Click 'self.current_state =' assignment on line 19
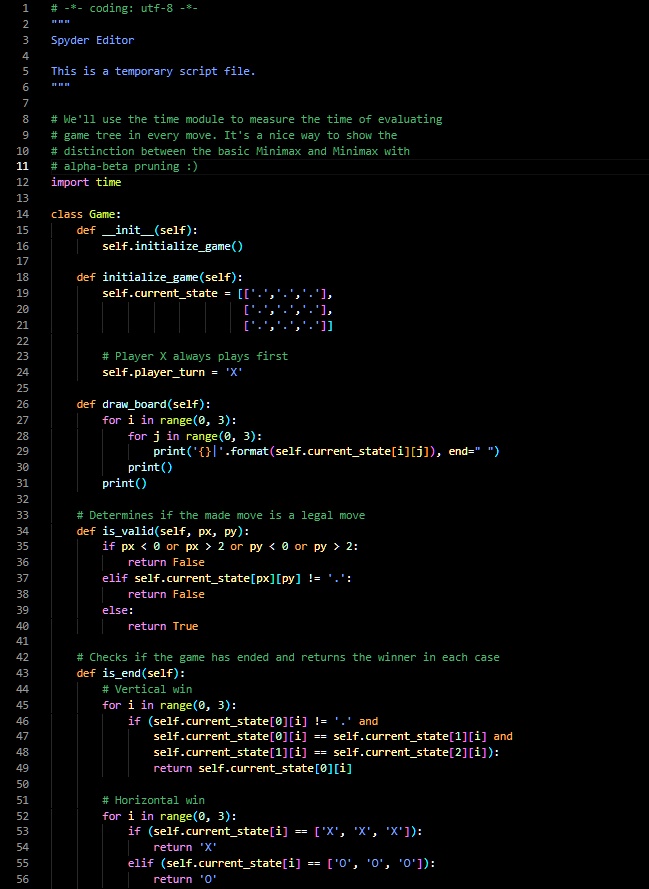The width and height of the screenshot is (649, 889). [166, 293]
